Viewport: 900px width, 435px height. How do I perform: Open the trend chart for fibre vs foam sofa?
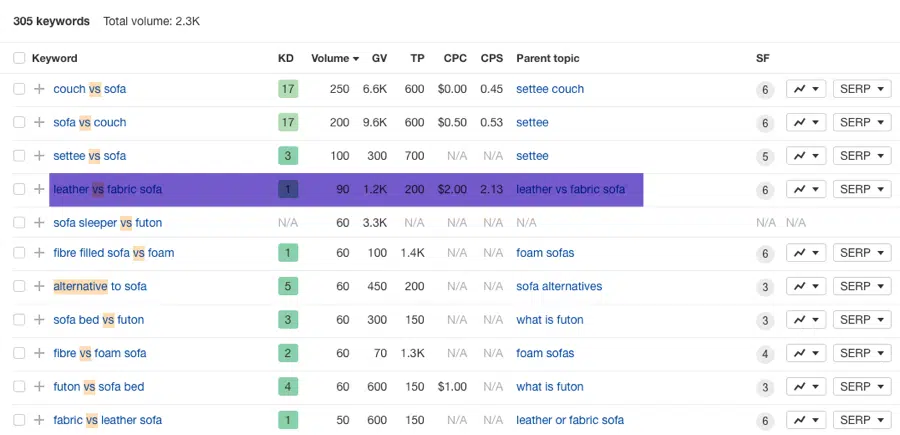click(806, 353)
